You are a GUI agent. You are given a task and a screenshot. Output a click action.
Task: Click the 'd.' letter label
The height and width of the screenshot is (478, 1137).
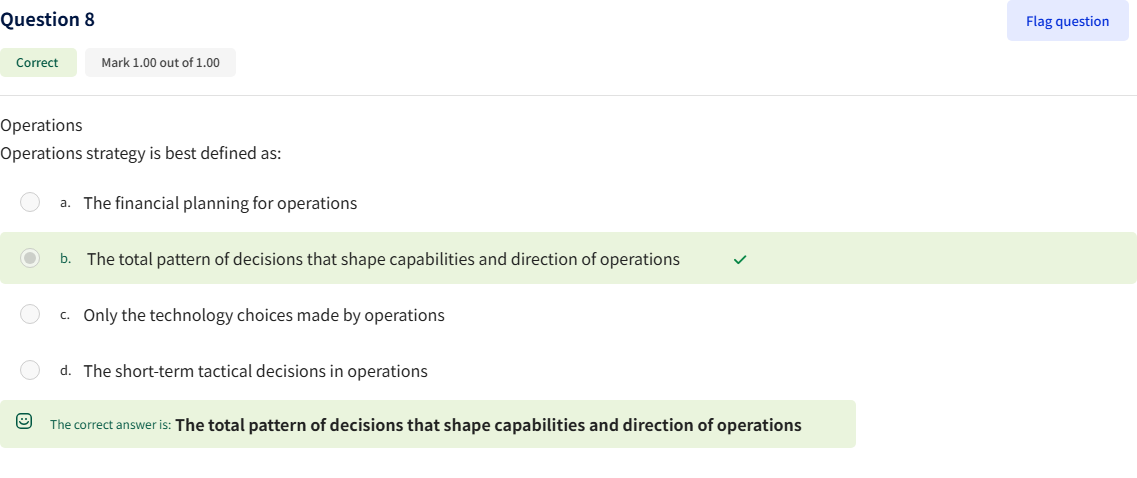pos(65,371)
